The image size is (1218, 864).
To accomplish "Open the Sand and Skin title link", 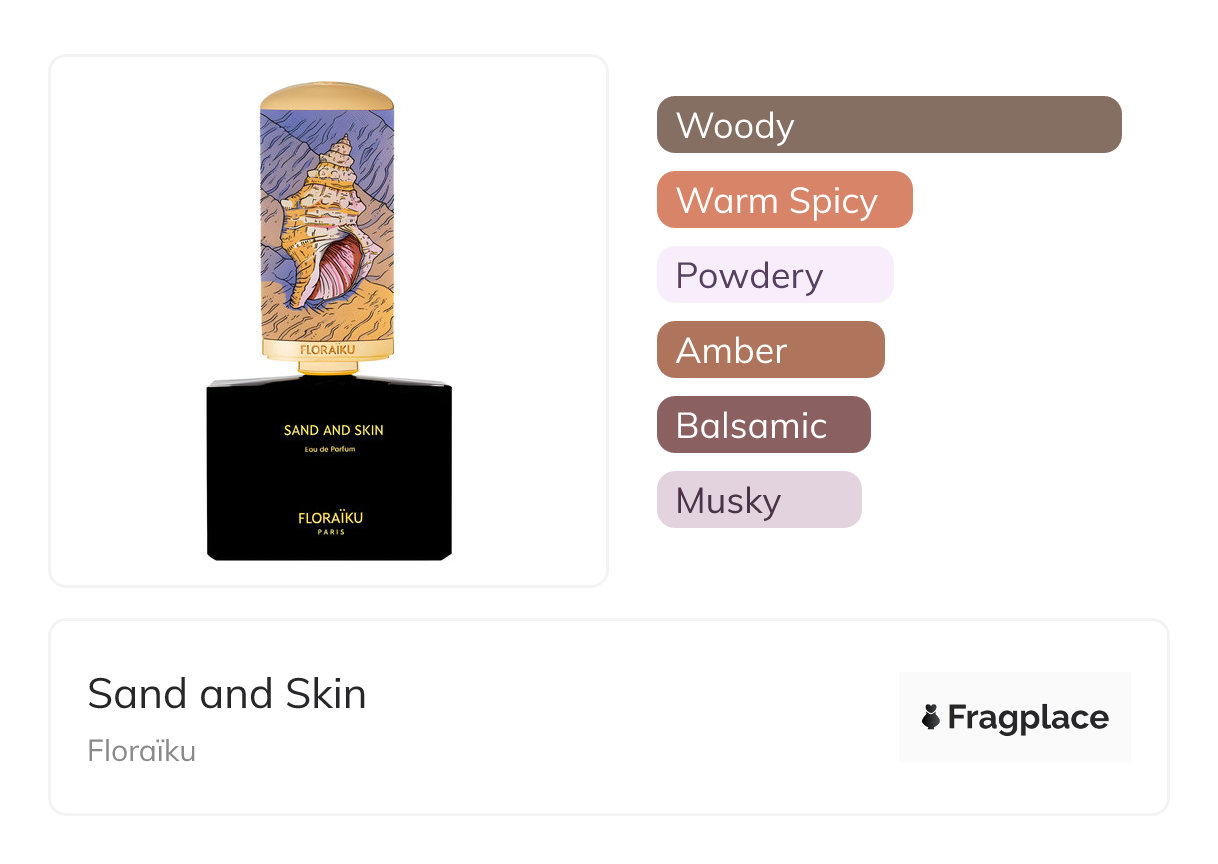I will click(227, 693).
